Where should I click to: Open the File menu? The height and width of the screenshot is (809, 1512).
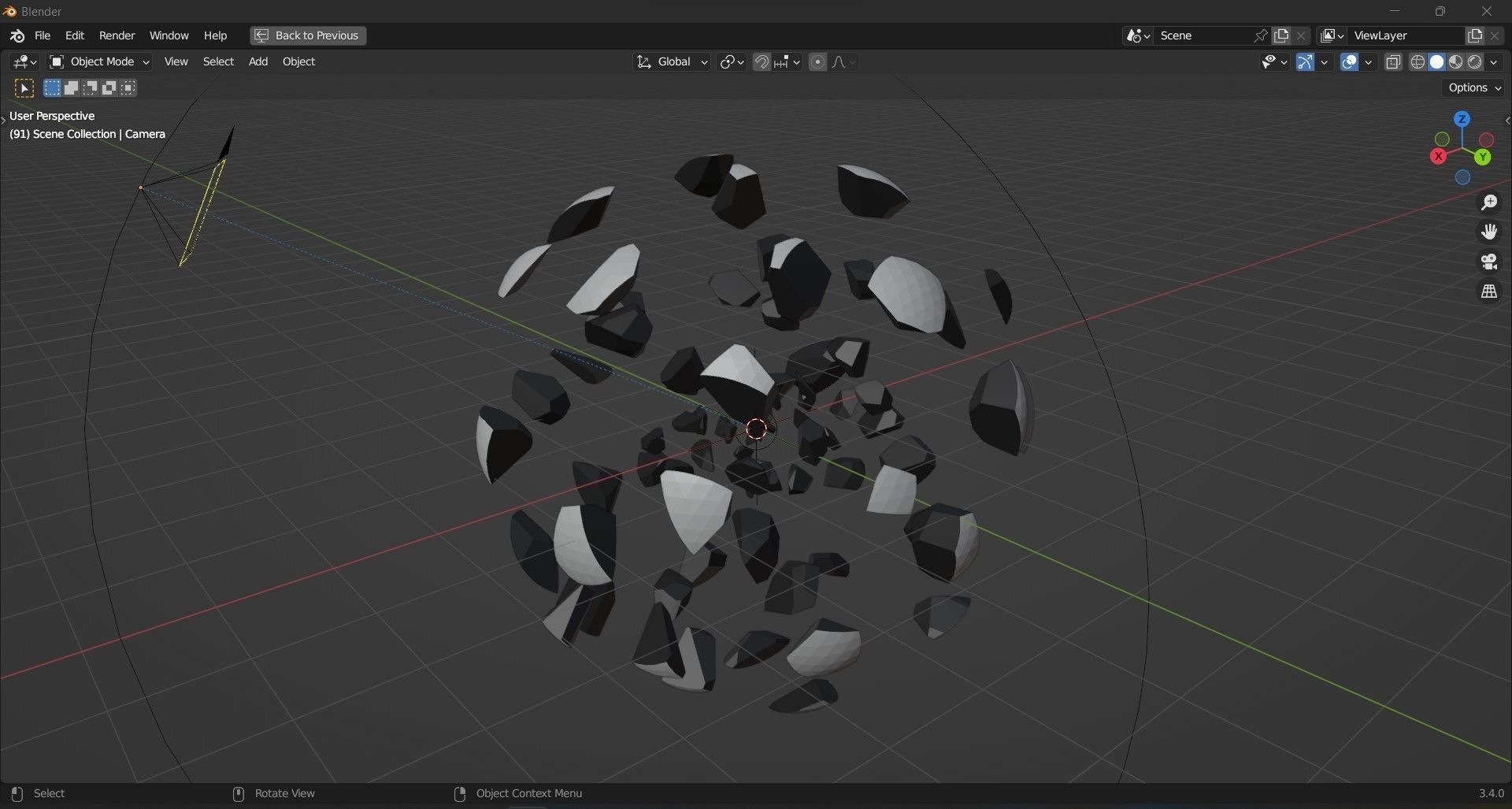pos(43,35)
